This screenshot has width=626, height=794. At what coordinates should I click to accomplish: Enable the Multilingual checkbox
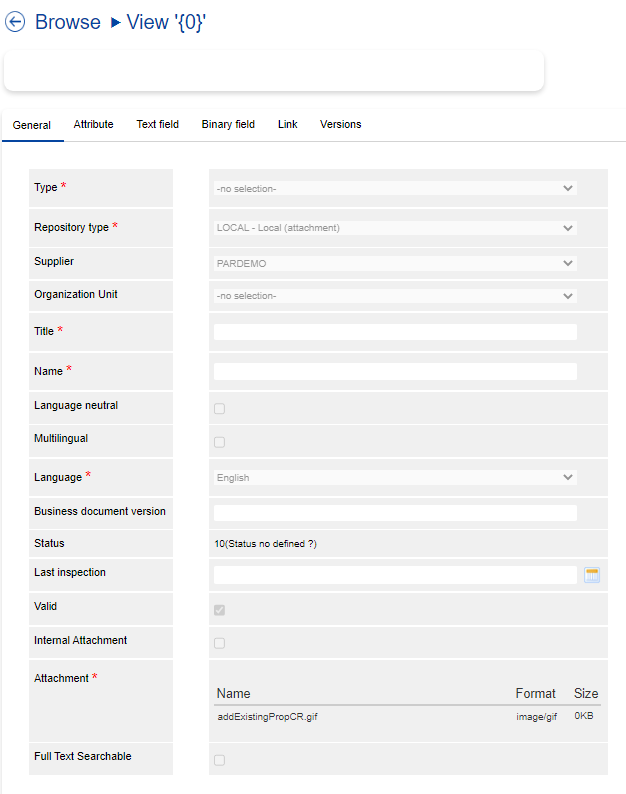coord(219,442)
